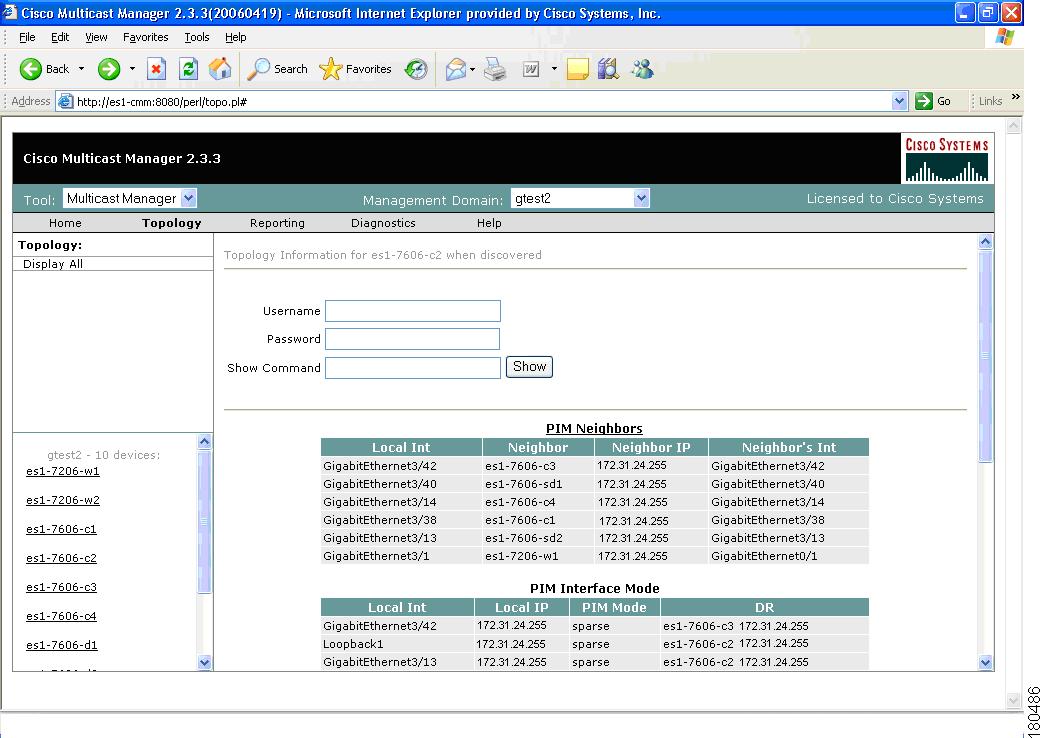Open the File menu
Screen dimensions: 1043x738
[27, 37]
